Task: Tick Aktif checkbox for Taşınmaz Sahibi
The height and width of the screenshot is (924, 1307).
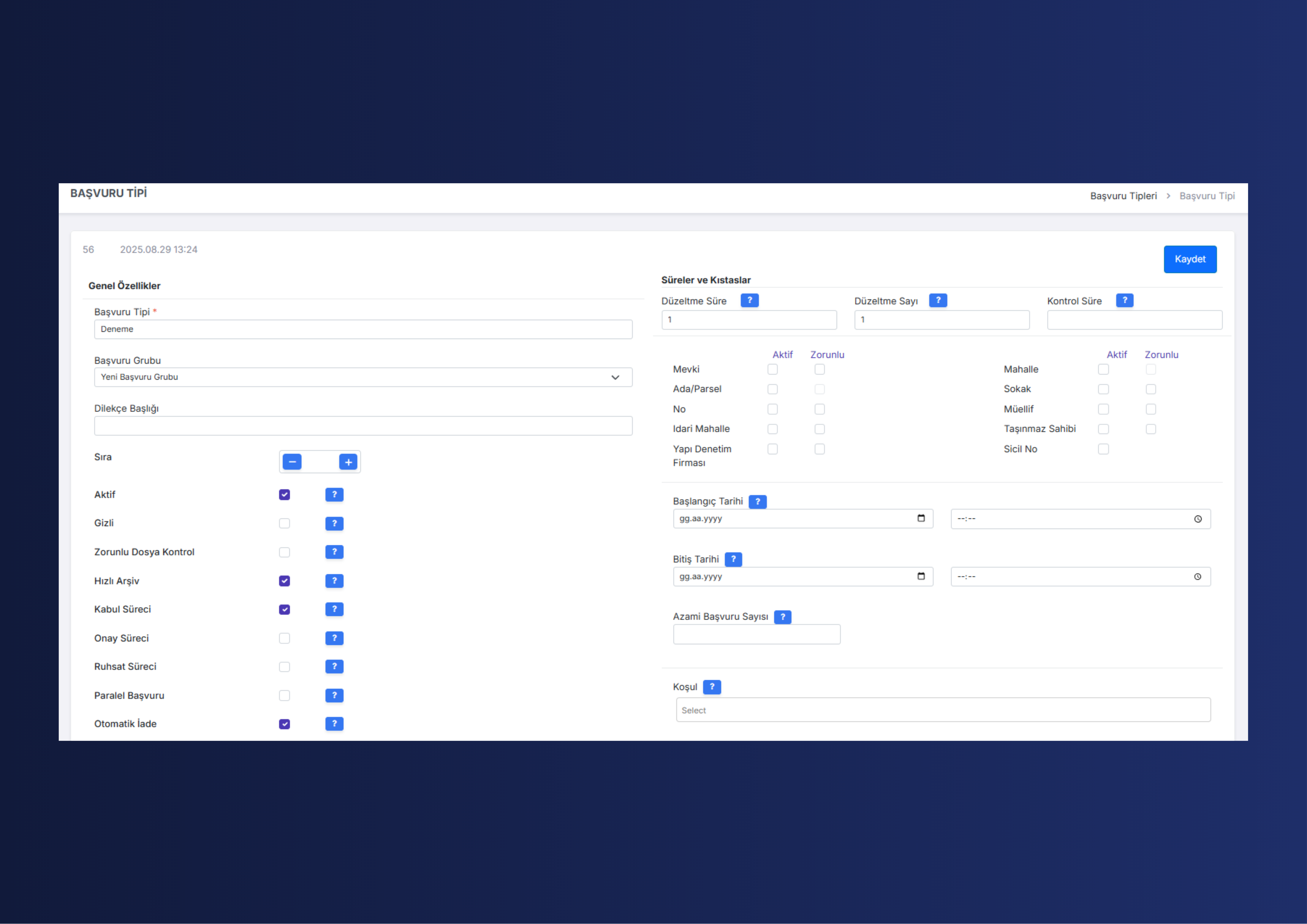Action: point(1104,429)
